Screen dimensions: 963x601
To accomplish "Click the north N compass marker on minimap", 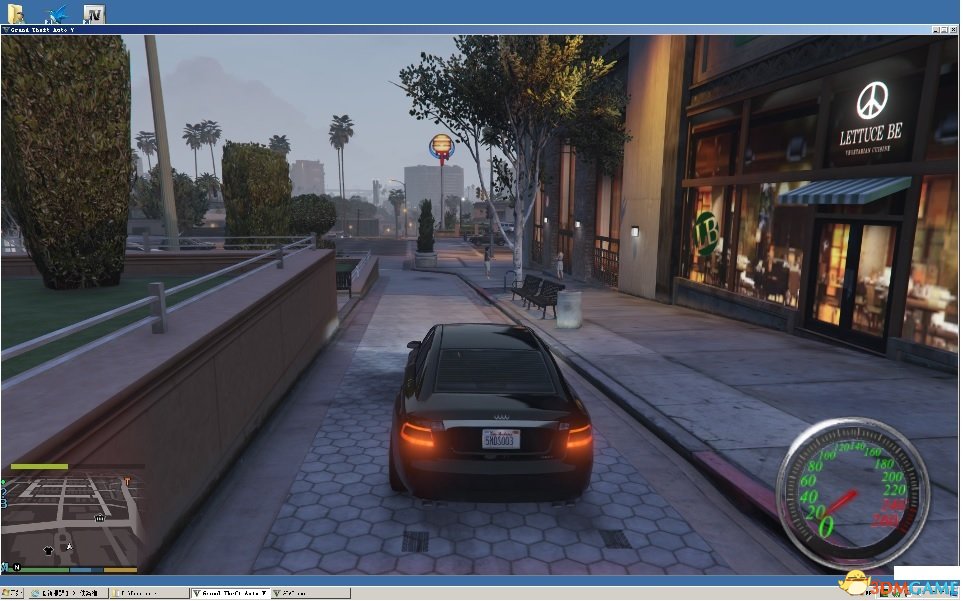I will [17, 567].
